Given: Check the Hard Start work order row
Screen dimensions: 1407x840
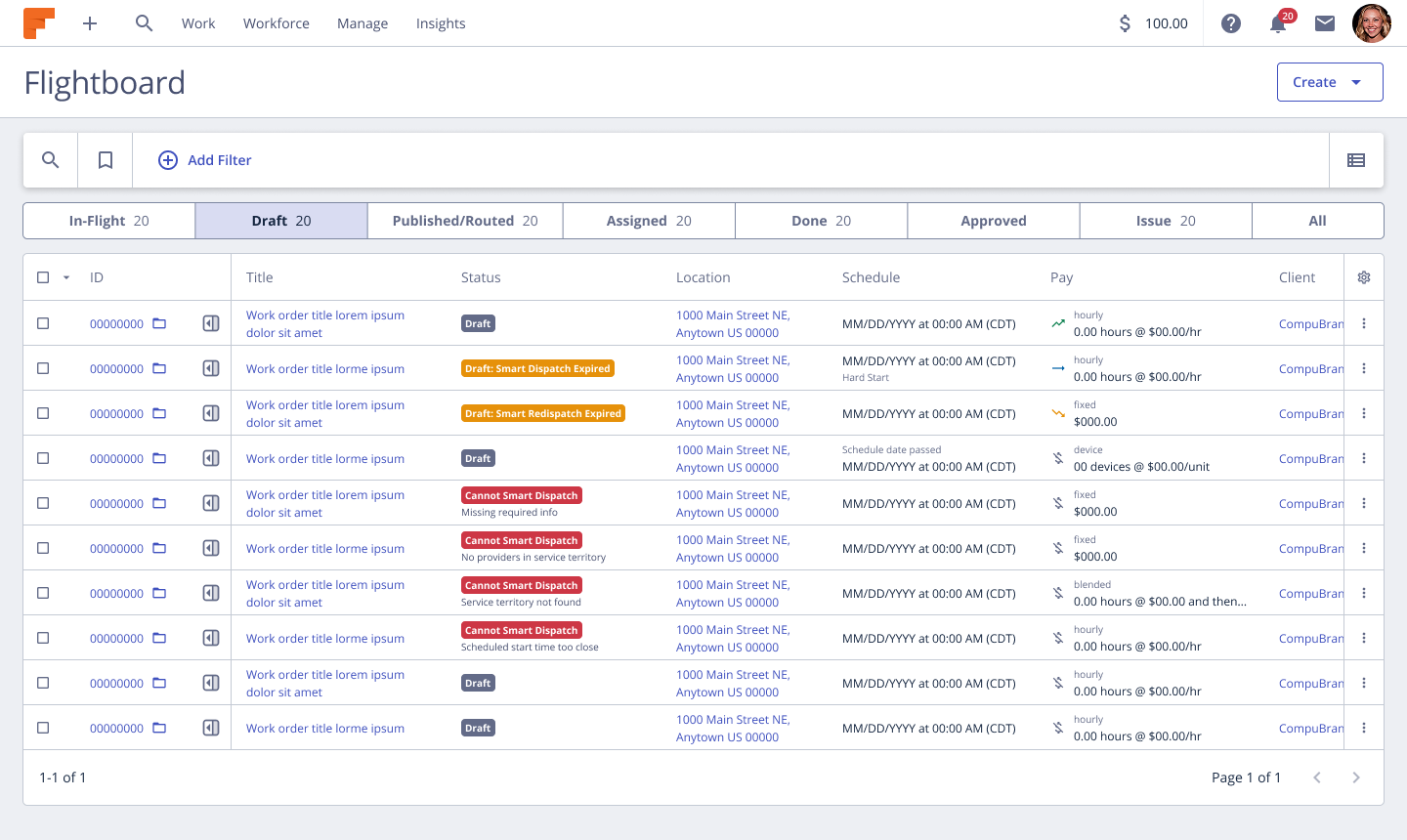Looking at the screenshot, I should 43,368.
